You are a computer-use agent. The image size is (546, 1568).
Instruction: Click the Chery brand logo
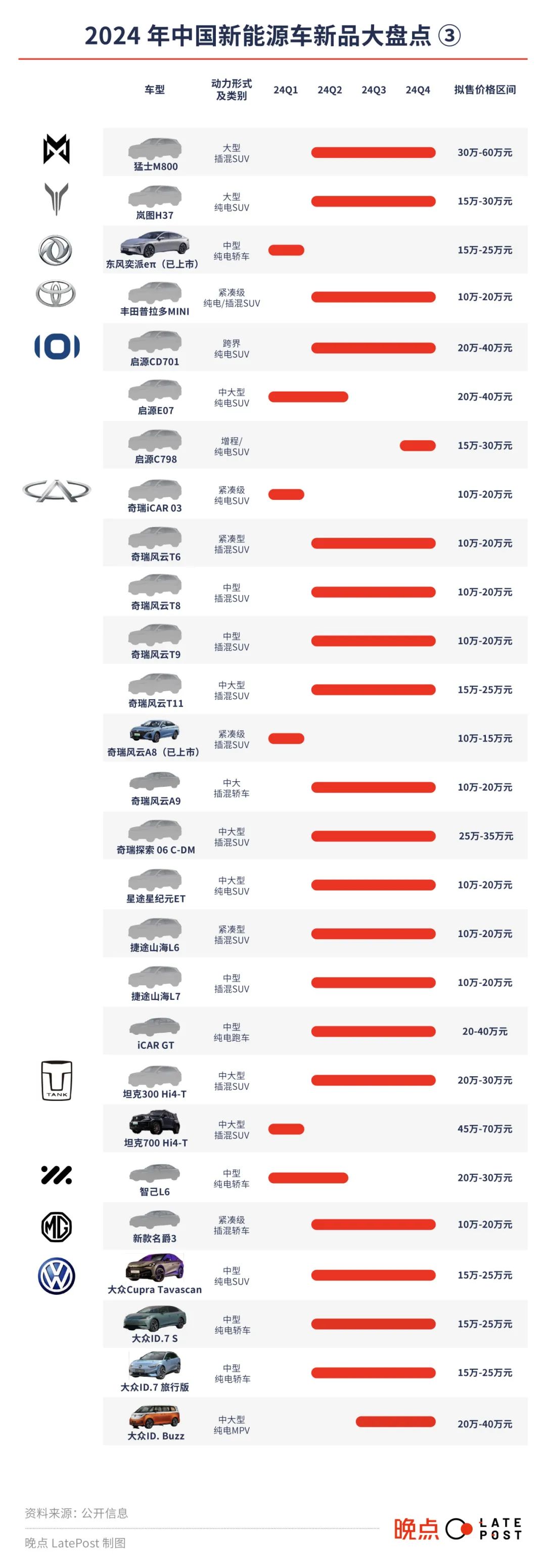click(x=57, y=490)
